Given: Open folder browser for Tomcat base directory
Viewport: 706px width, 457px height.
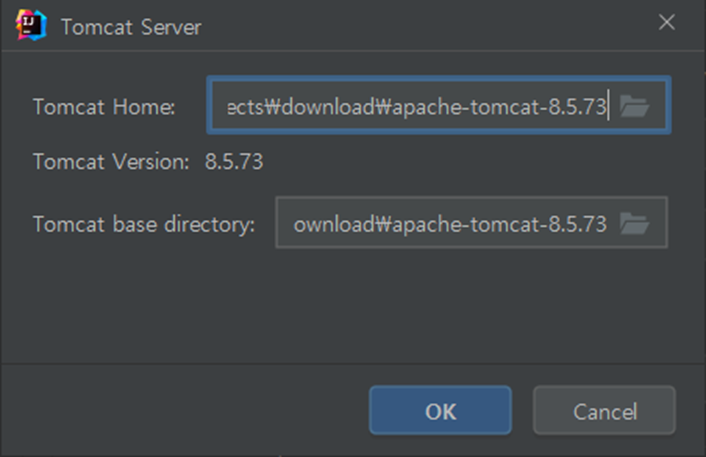Looking at the screenshot, I should (635, 224).
